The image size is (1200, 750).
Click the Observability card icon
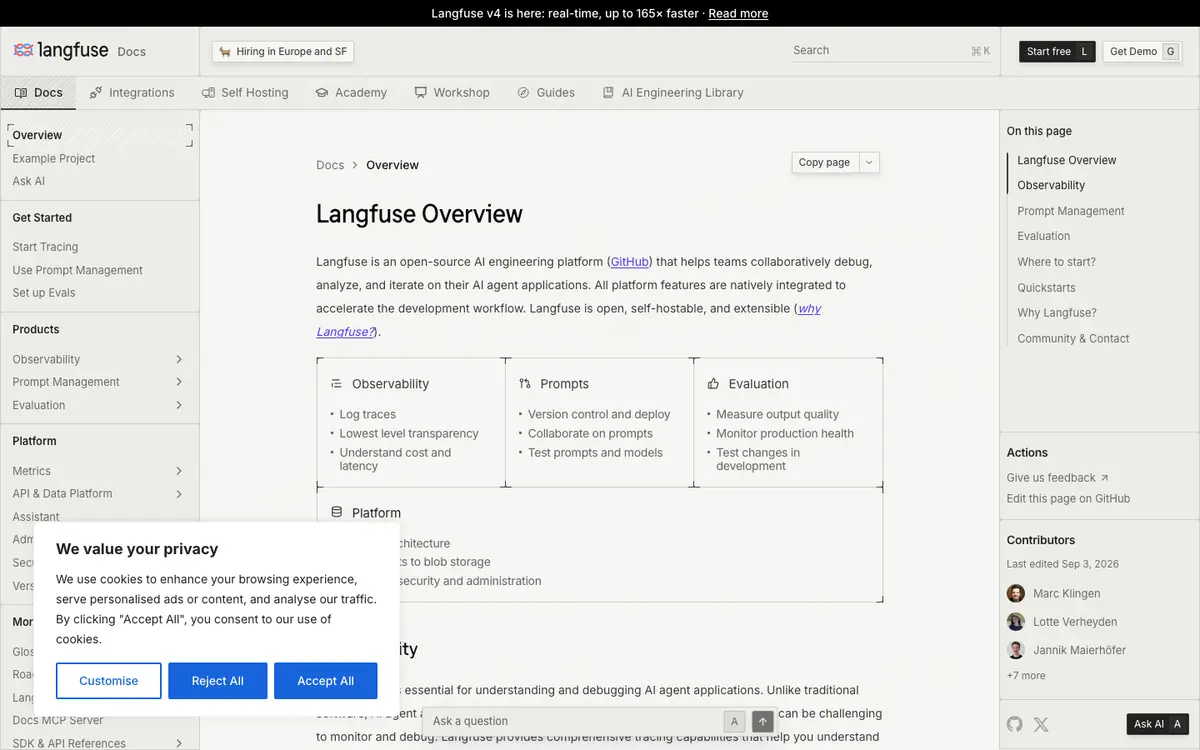[x=337, y=384]
